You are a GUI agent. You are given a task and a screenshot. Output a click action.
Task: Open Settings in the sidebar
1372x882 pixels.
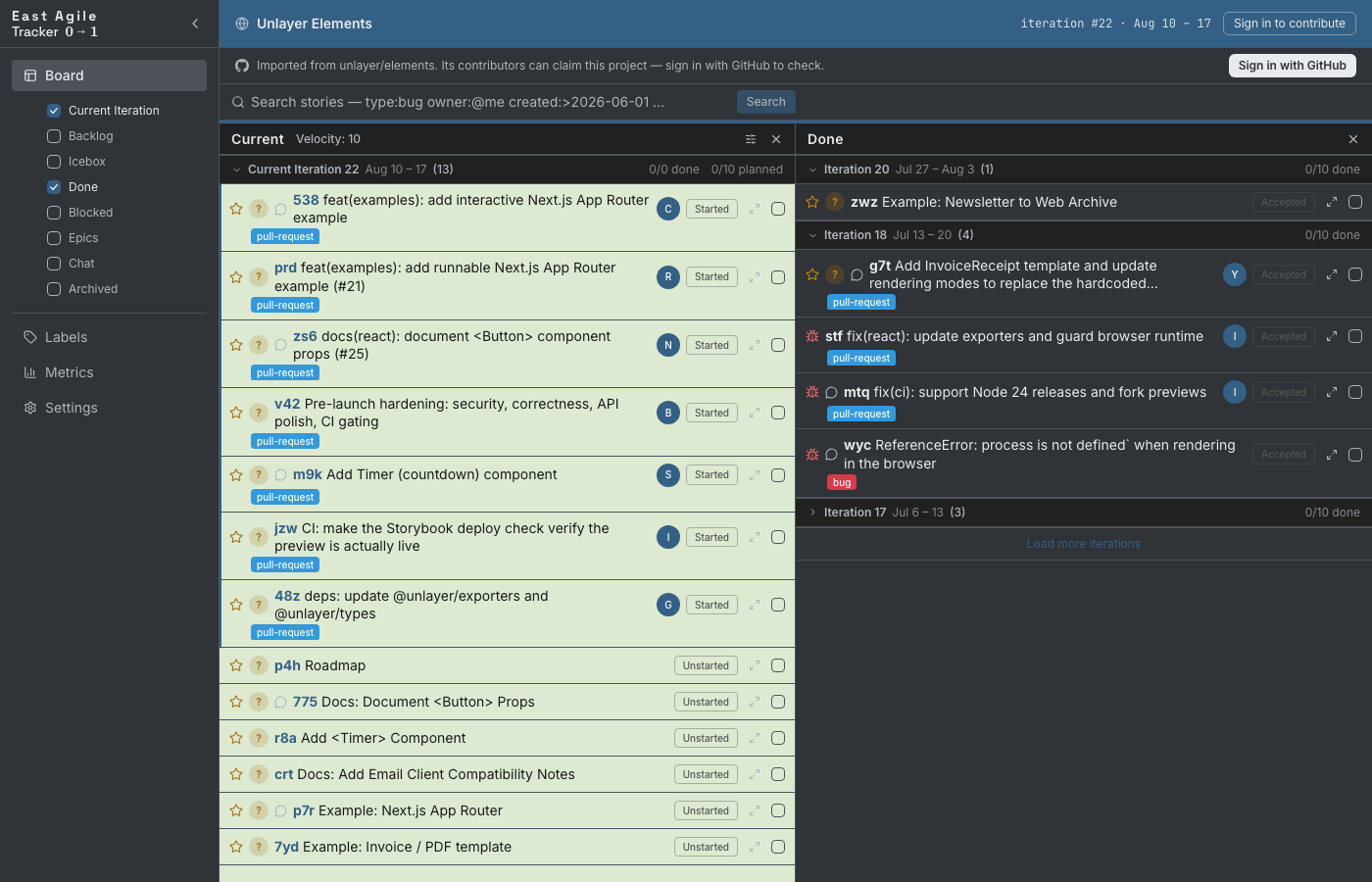(x=109, y=408)
